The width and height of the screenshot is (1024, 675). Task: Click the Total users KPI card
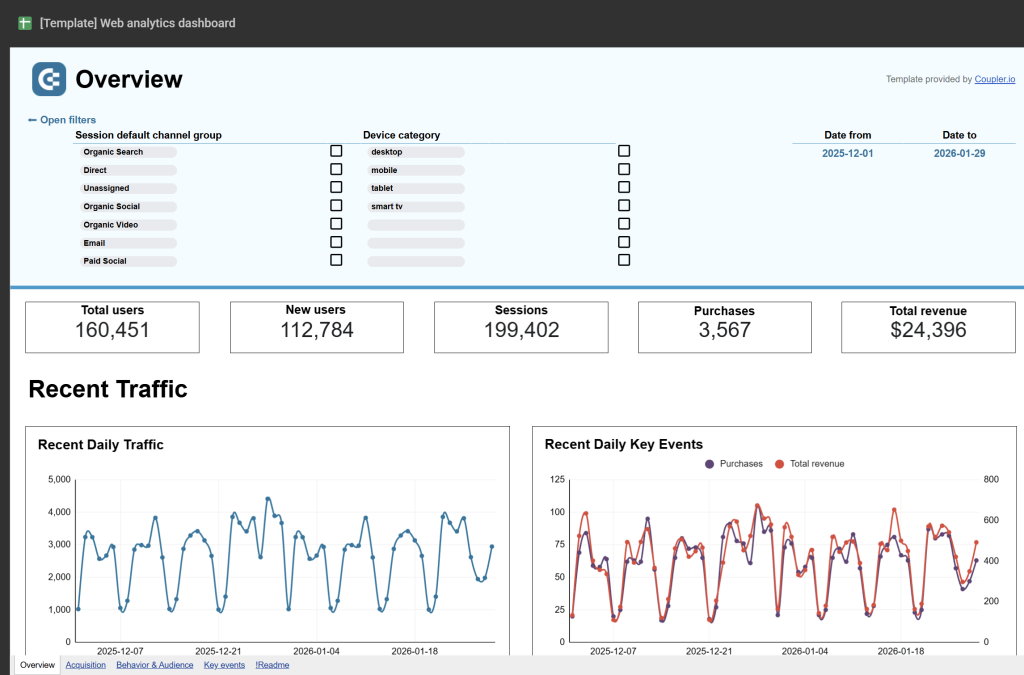coord(112,326)
